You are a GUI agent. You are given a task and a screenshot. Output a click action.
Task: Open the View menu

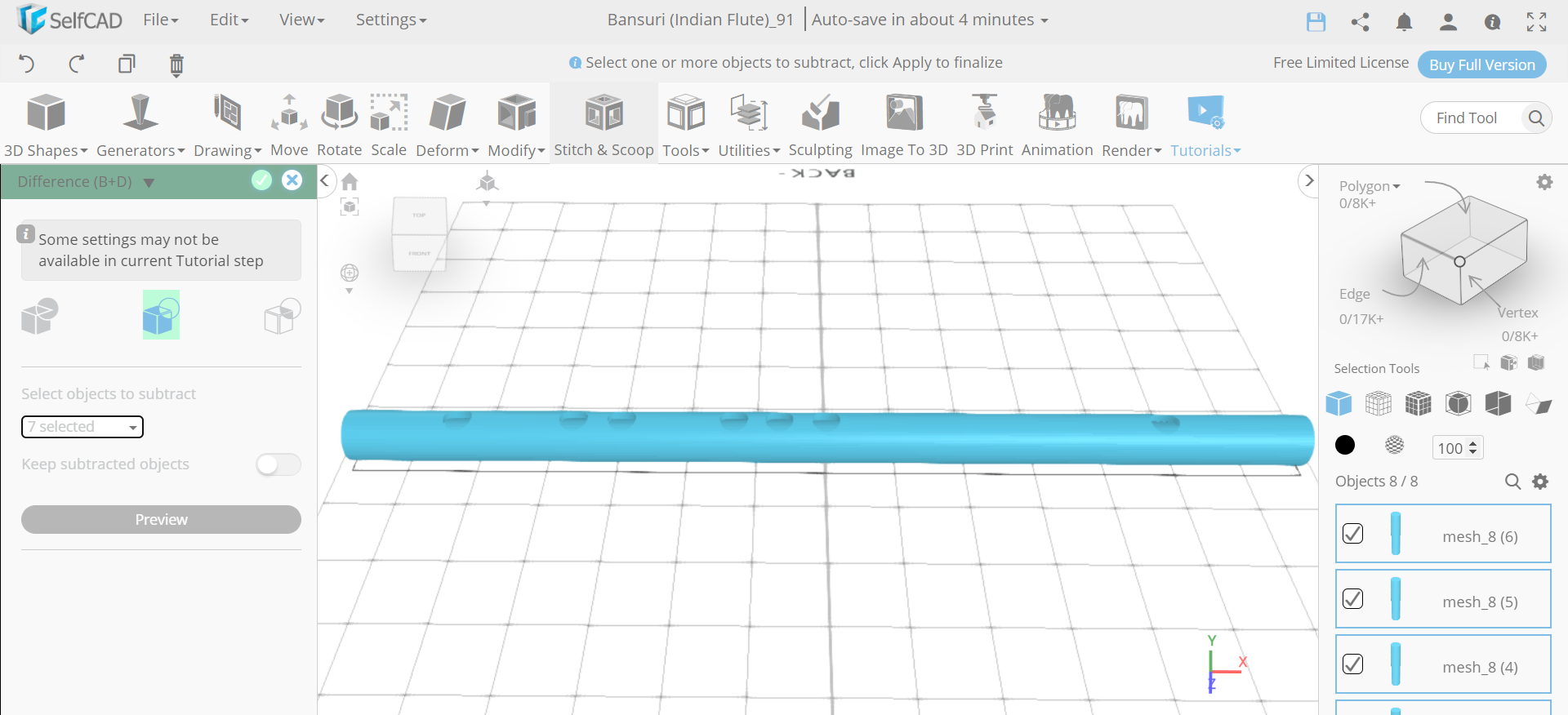point(301,20)
